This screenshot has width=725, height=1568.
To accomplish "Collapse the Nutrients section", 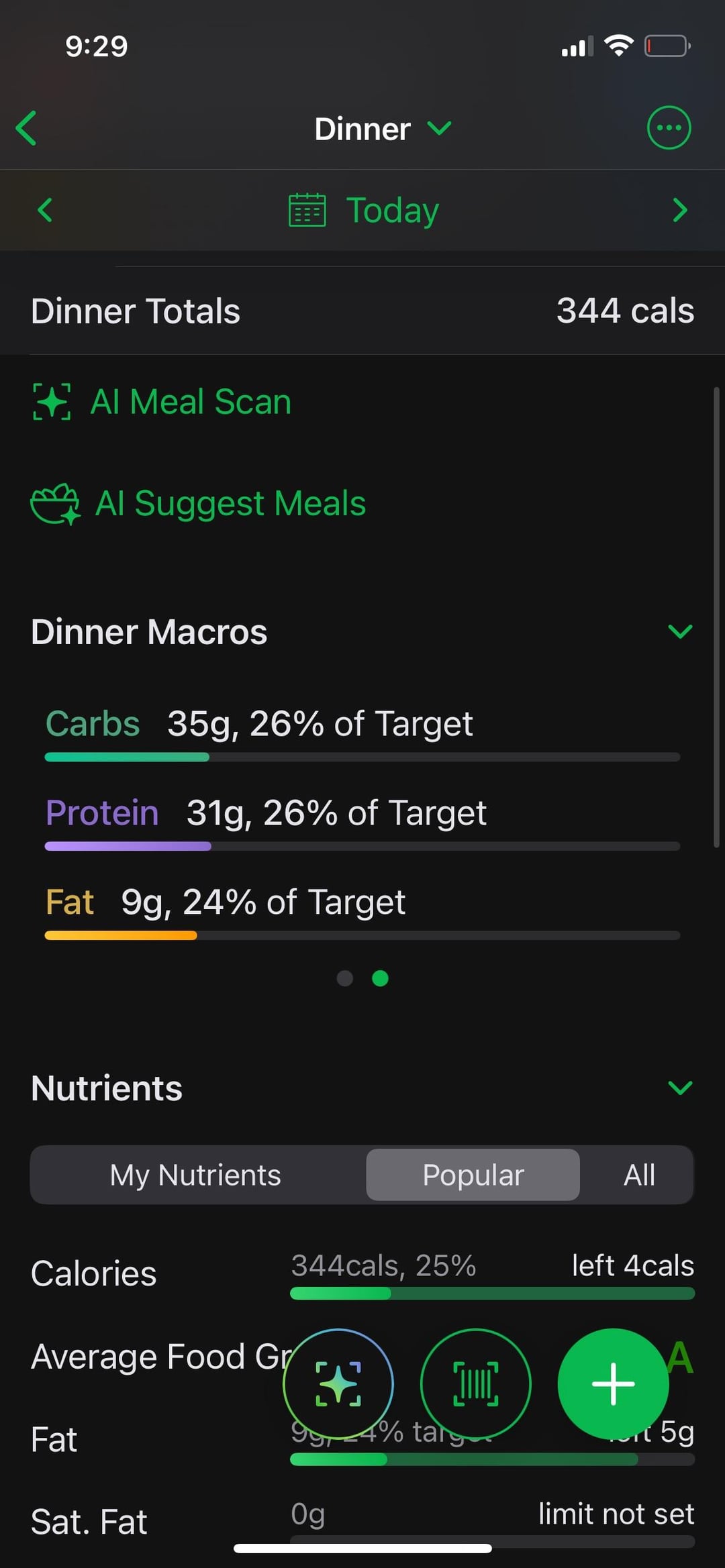I will pyautogui.click(x=680, y=1088).
